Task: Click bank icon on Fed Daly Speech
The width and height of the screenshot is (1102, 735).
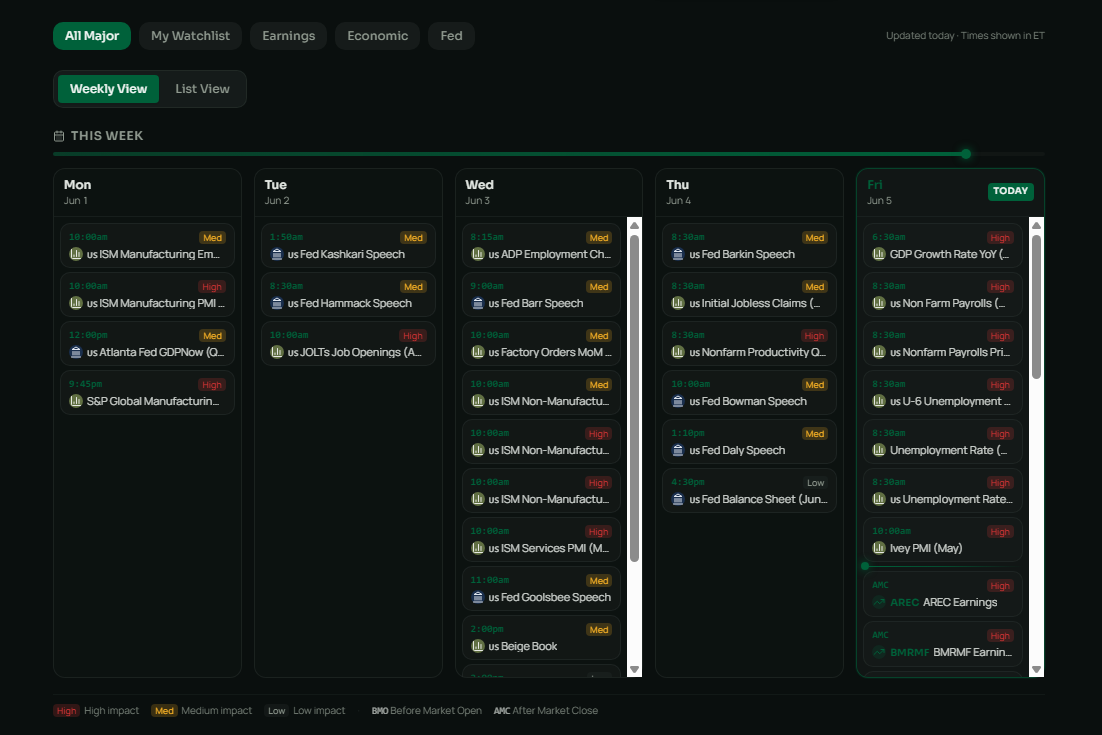Action: (x=678, y=450)
